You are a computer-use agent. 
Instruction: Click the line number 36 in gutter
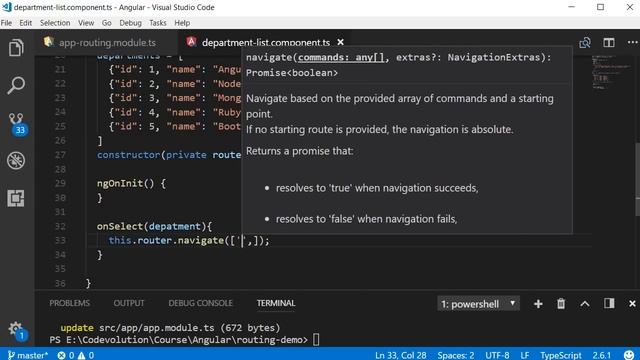(60, 283)
